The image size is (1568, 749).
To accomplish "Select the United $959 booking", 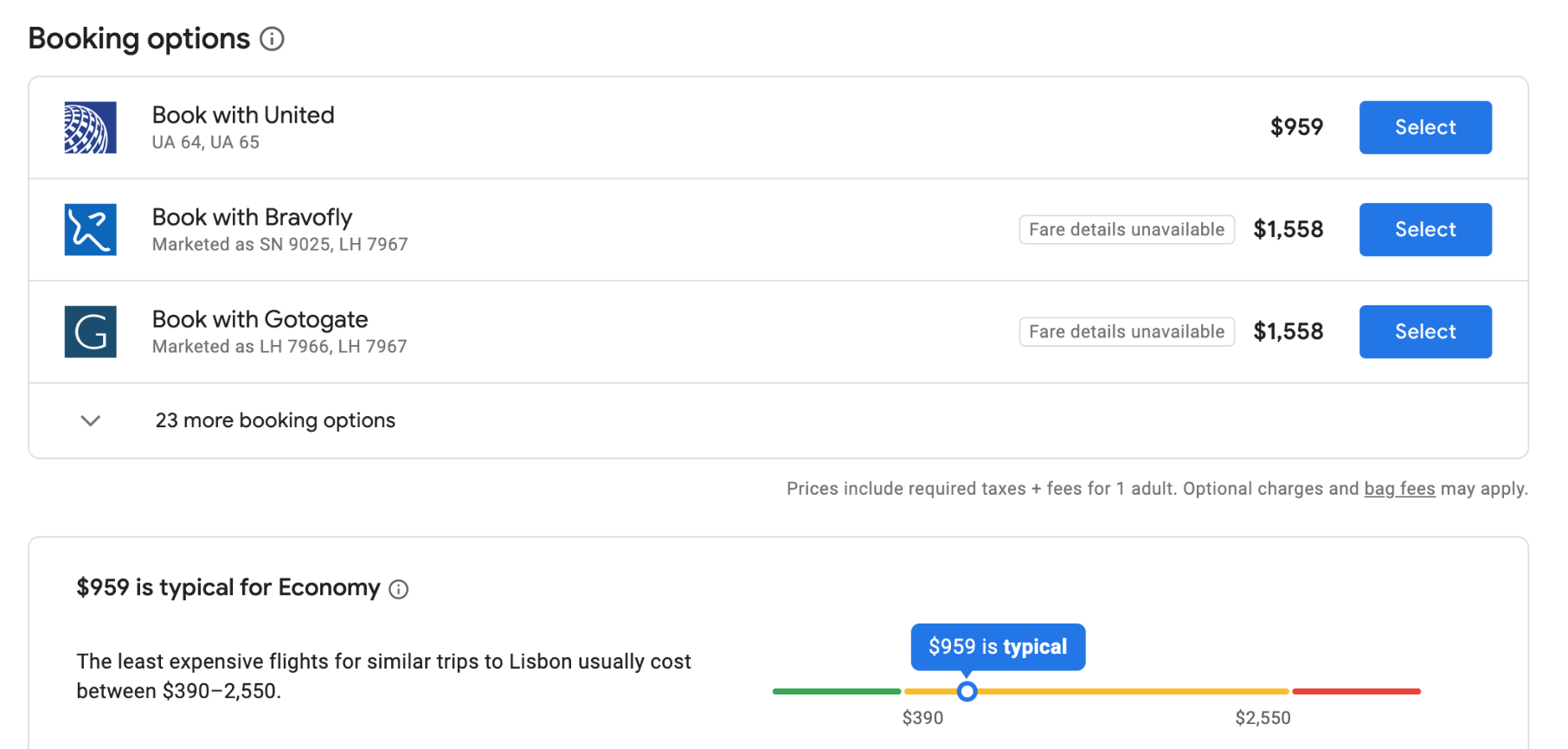I will [1424, 128].
